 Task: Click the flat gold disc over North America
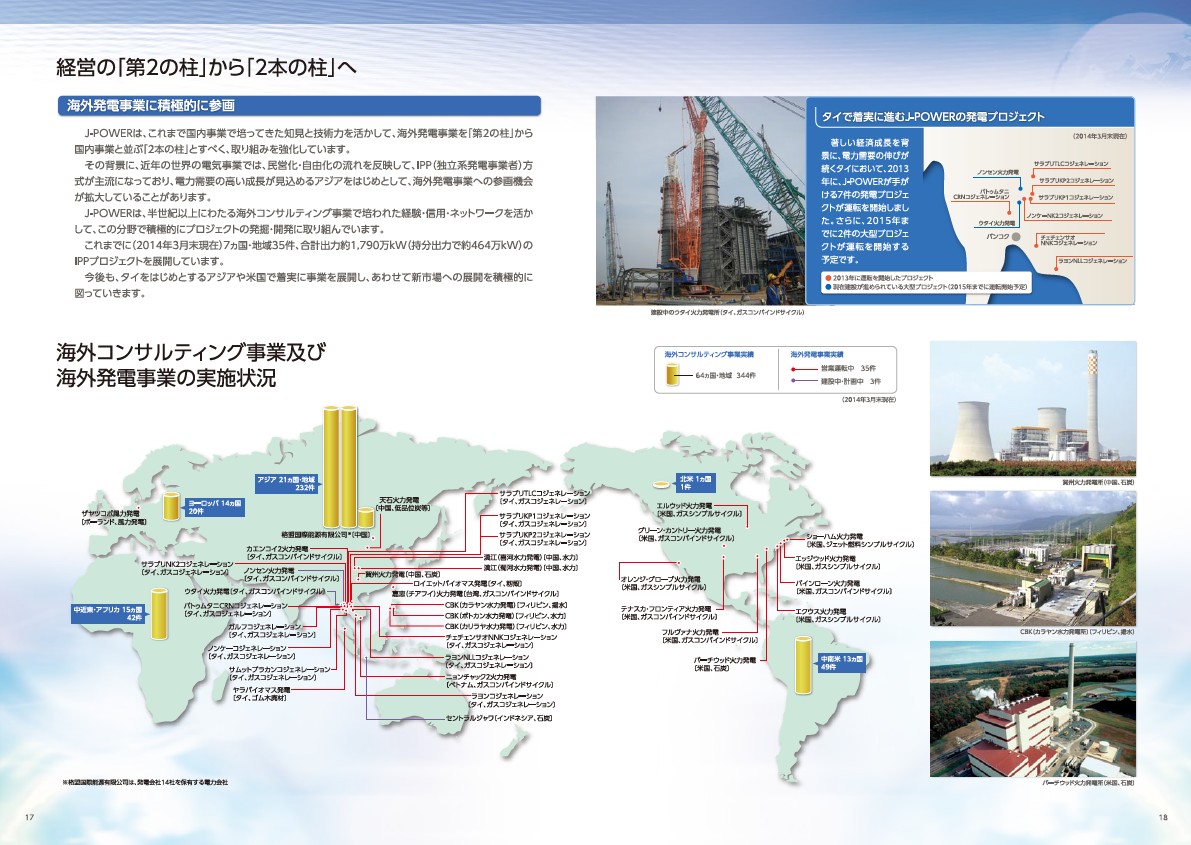point(664,484)
